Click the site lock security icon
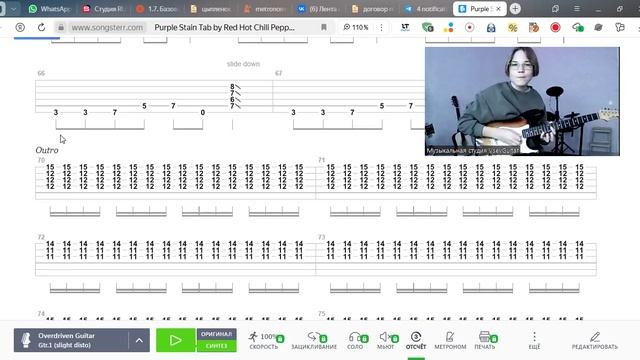The height and width of the screenshot is (360, 640). (61, 27)
